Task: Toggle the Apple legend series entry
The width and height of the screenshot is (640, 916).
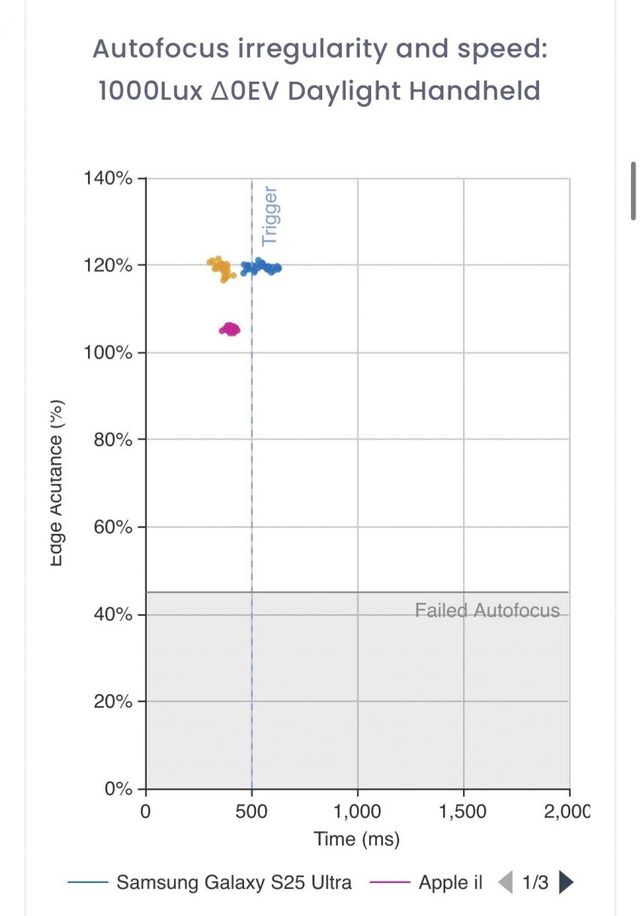Action: (x=449, y=883)
